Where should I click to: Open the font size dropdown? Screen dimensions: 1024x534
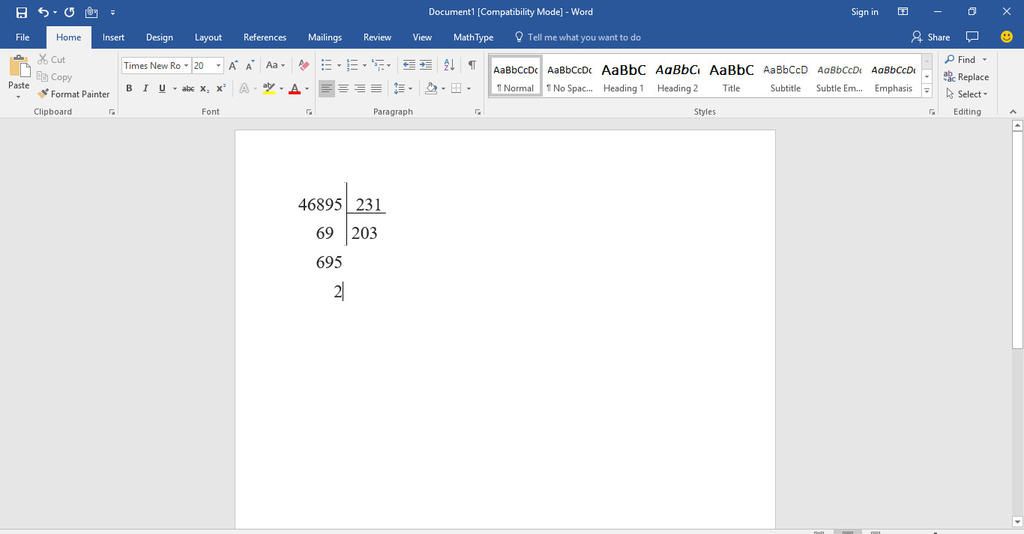218,65
